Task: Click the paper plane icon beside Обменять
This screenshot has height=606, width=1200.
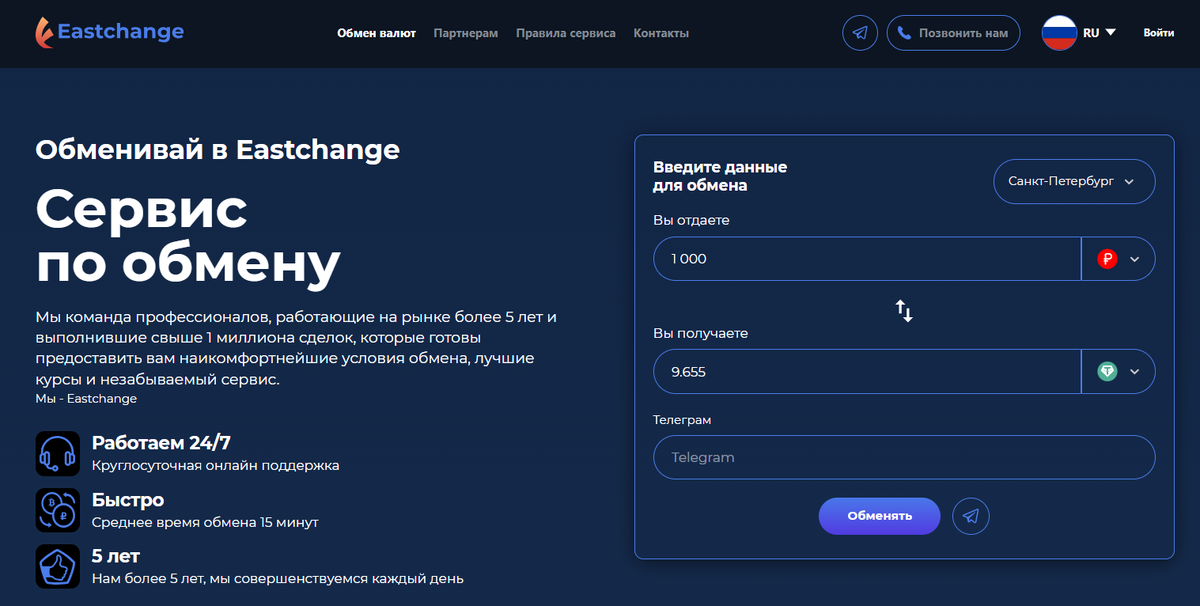Action: coord(970,516)
